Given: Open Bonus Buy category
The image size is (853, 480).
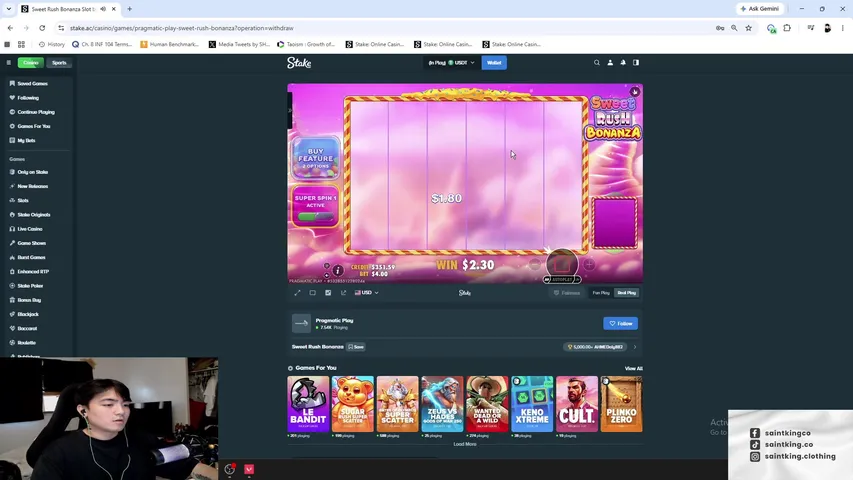Looking at the screenshot, I should click(29, 300).
